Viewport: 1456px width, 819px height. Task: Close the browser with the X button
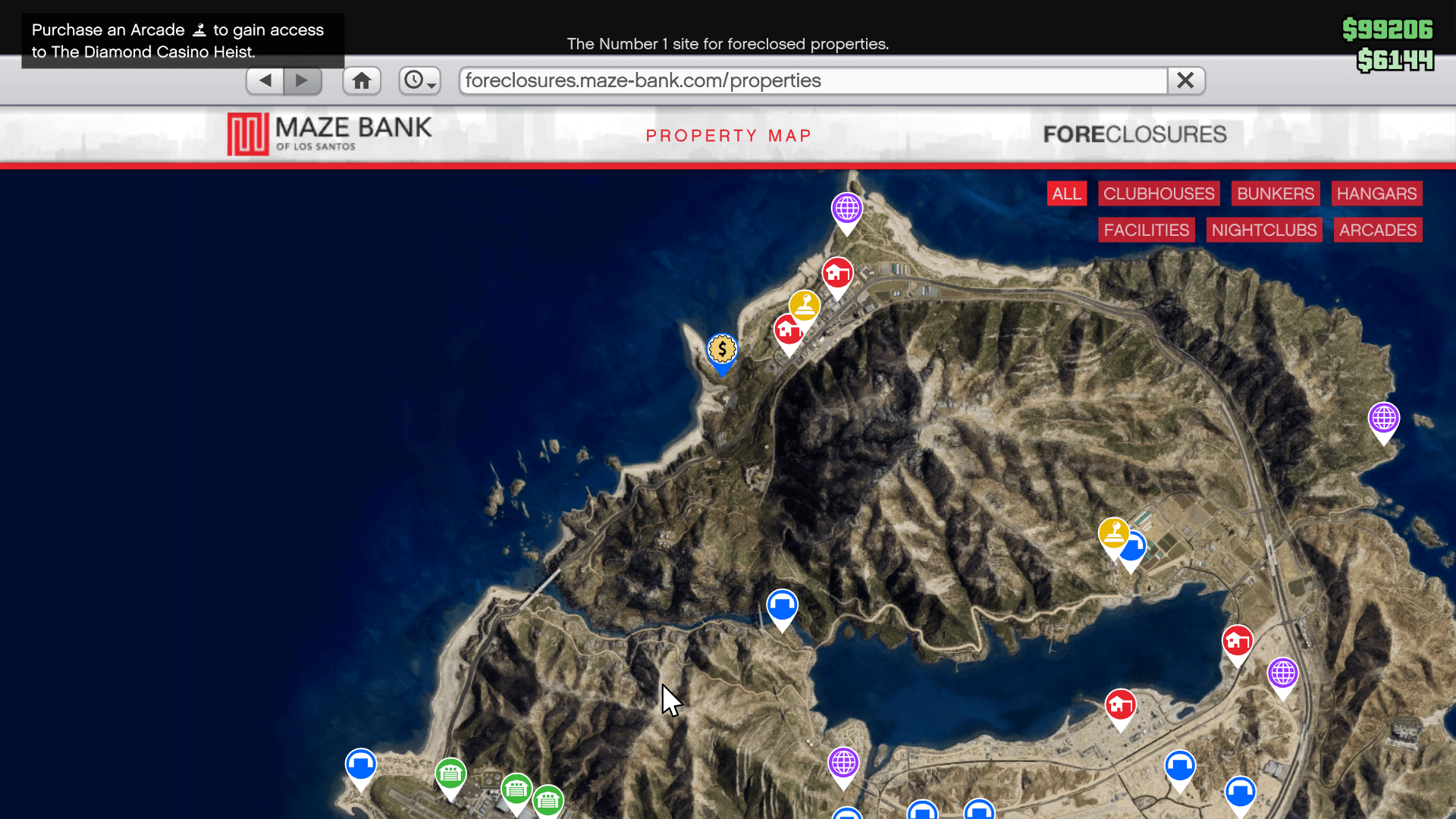(1185, 80)
